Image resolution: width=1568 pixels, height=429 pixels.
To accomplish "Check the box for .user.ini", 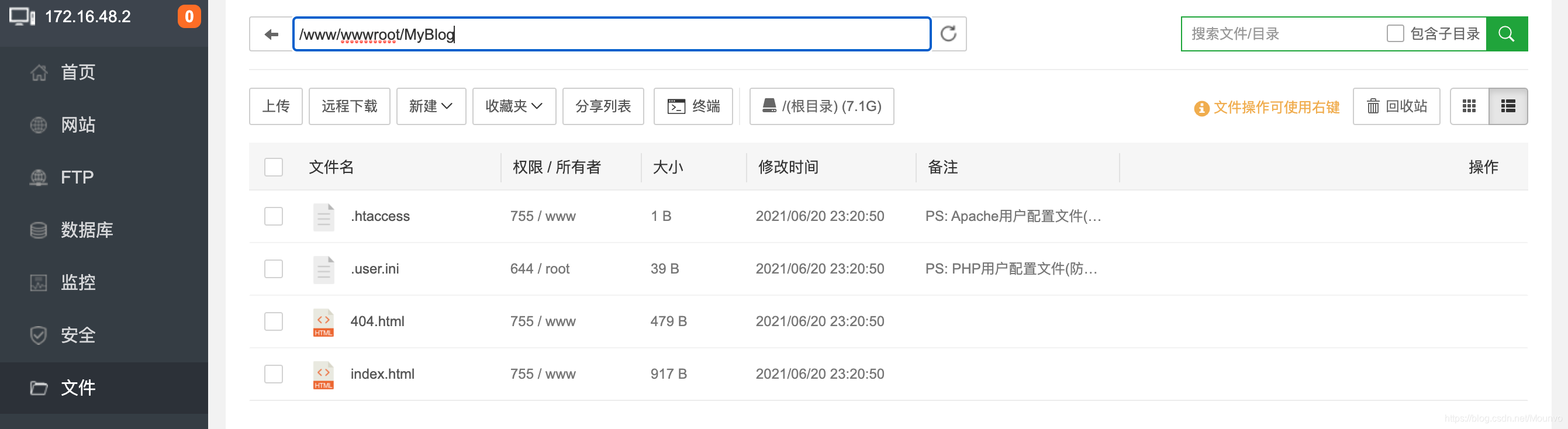I will point(274,269).
